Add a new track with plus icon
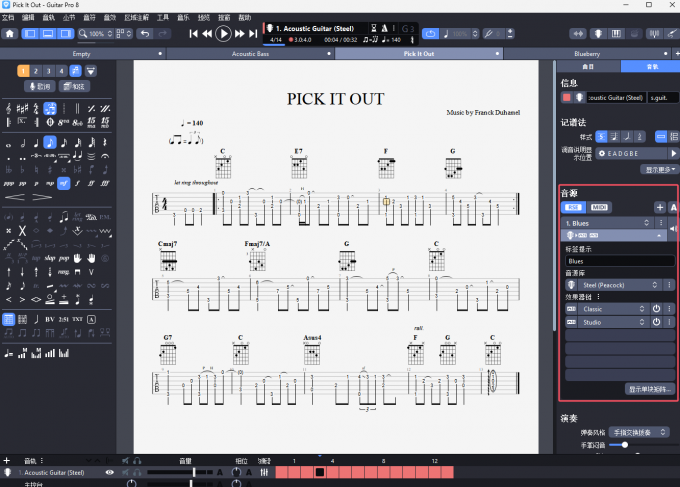 7,461
